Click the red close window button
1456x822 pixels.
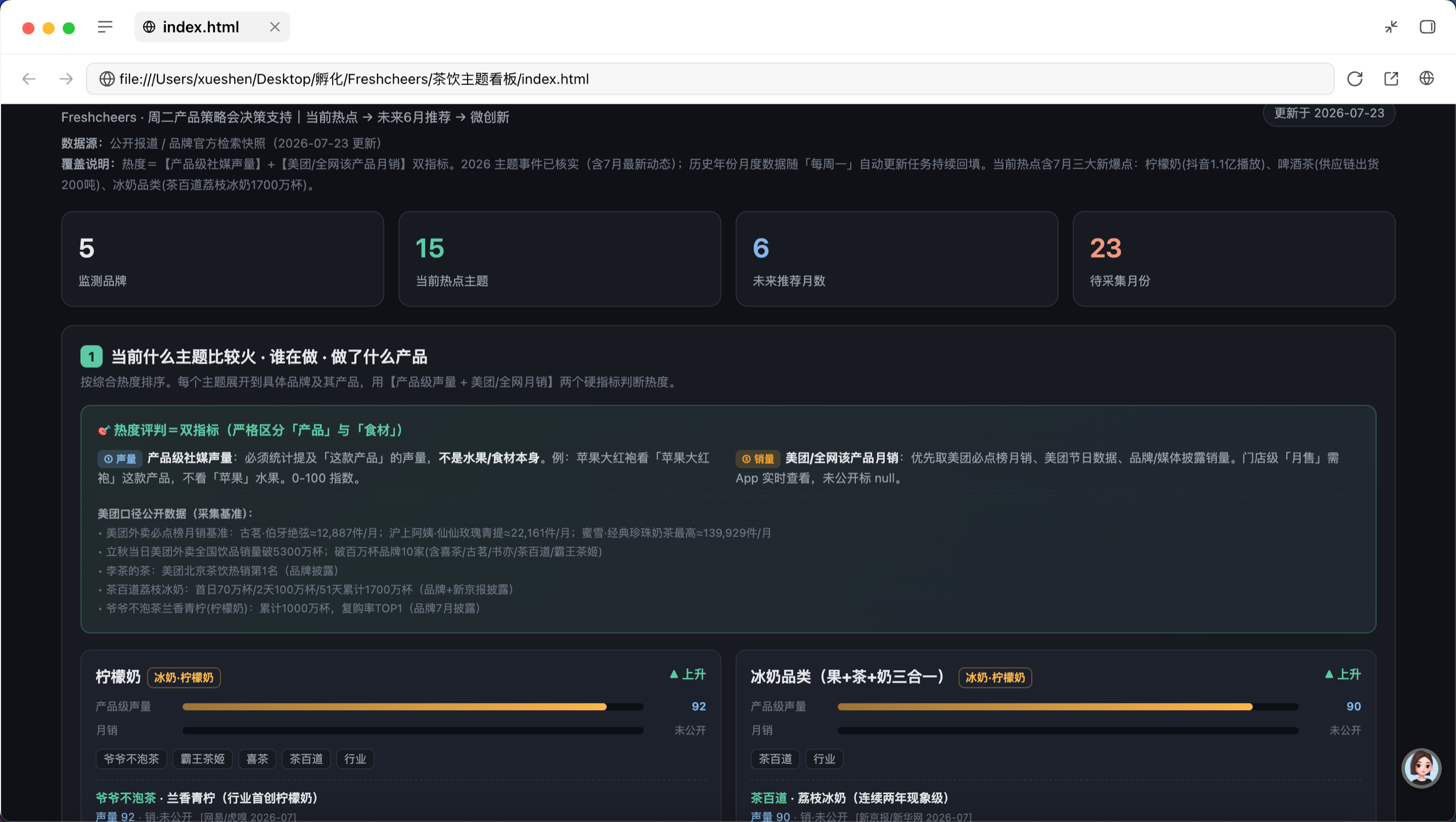point(29,28)
